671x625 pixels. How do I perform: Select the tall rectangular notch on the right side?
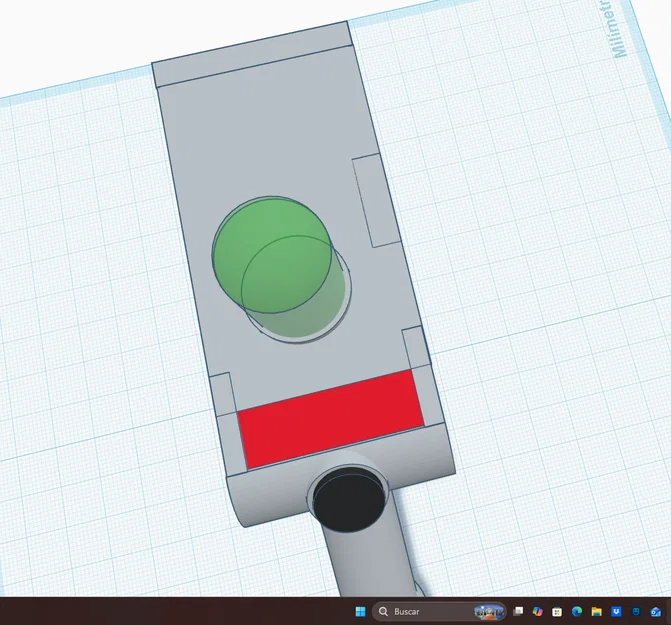pos(375,200)
